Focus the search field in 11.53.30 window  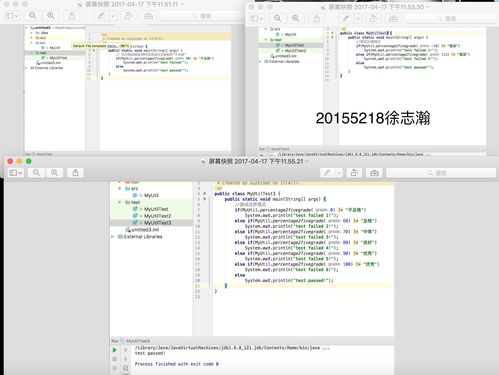pyautogui.click(x=450, y=19)
